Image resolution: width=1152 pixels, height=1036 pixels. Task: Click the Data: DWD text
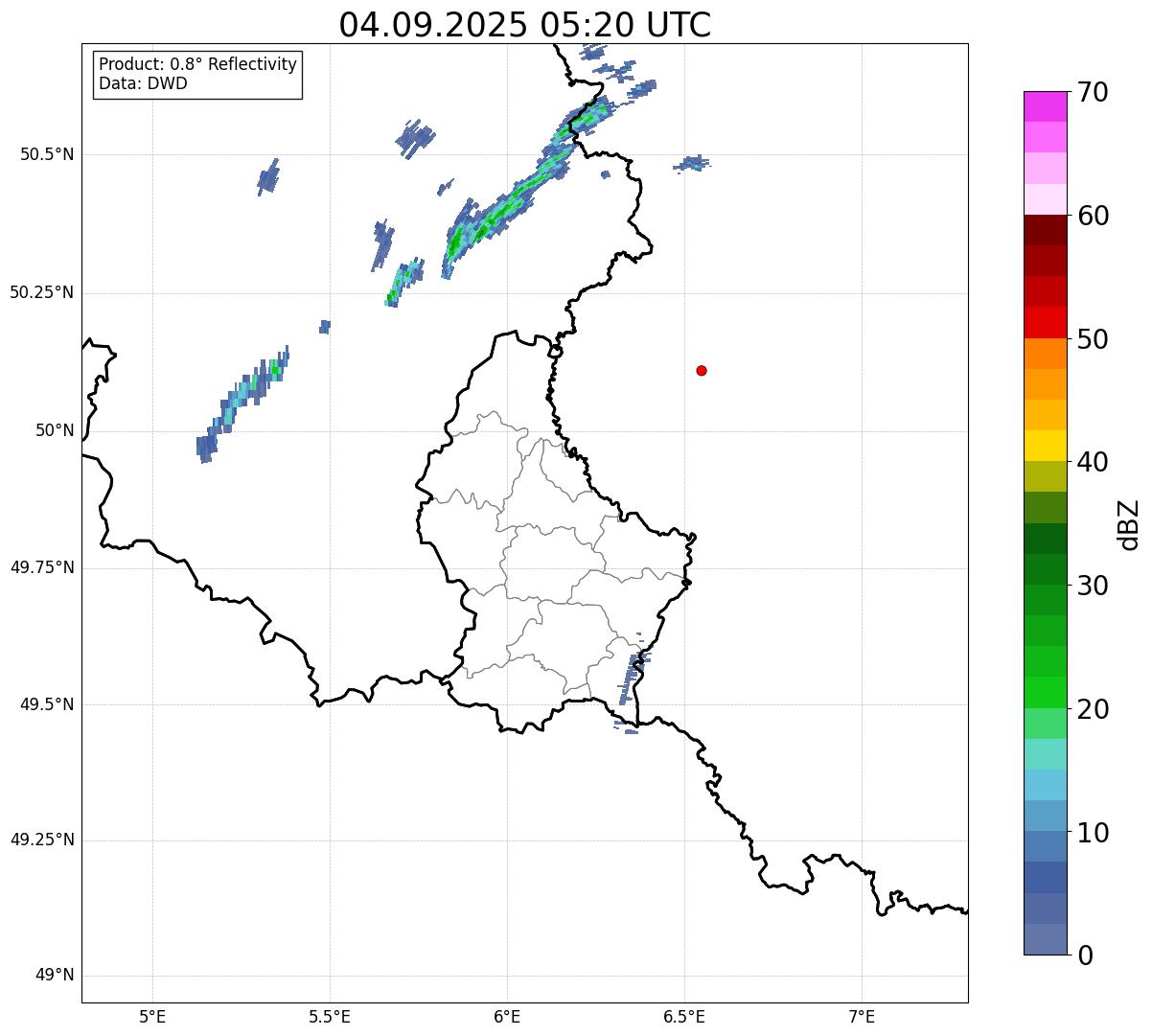tap(143, 83)
